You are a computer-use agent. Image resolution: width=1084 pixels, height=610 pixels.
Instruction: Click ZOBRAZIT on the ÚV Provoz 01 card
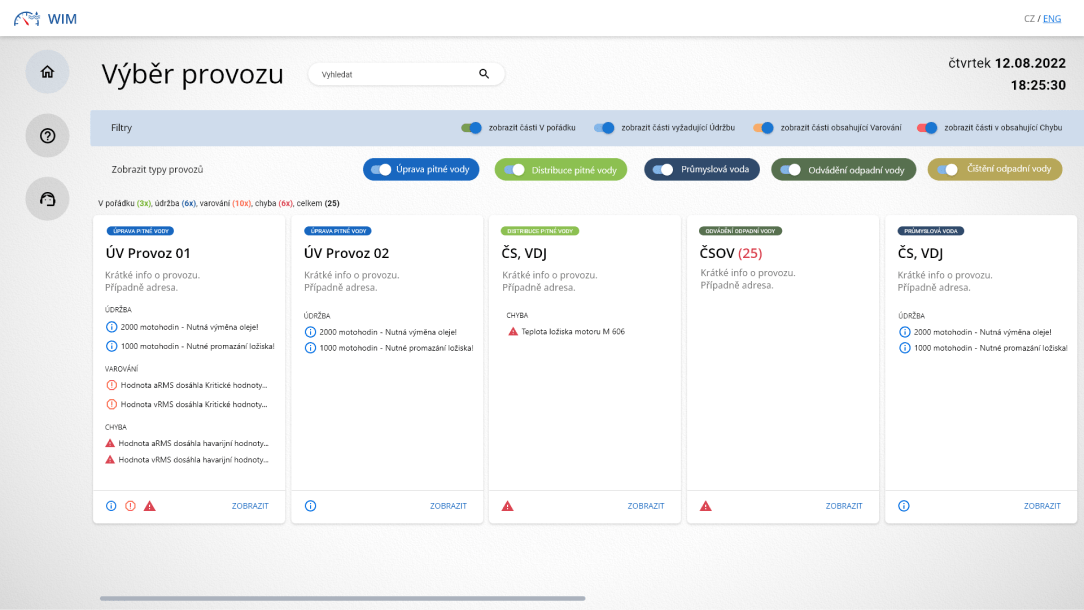pos(250,506)
